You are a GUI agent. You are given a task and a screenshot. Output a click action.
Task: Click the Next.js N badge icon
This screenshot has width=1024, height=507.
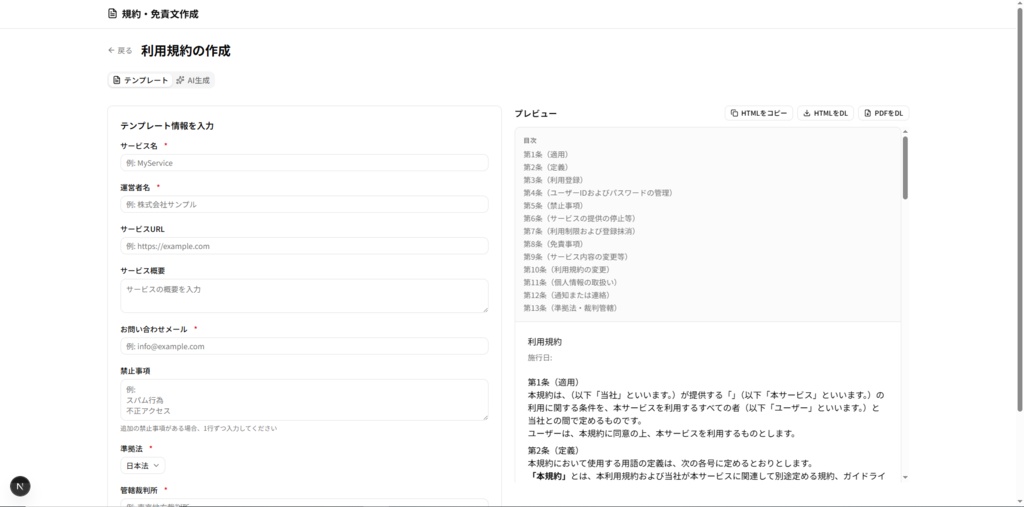(20, 486)
